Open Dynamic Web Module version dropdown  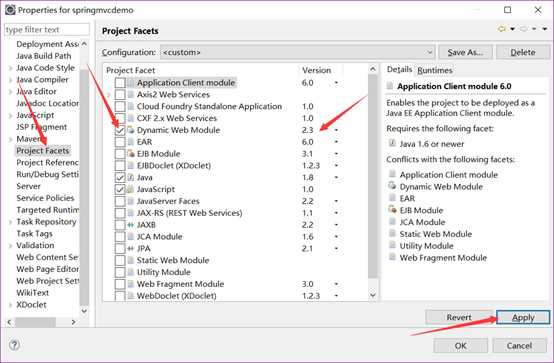(336, 130)
